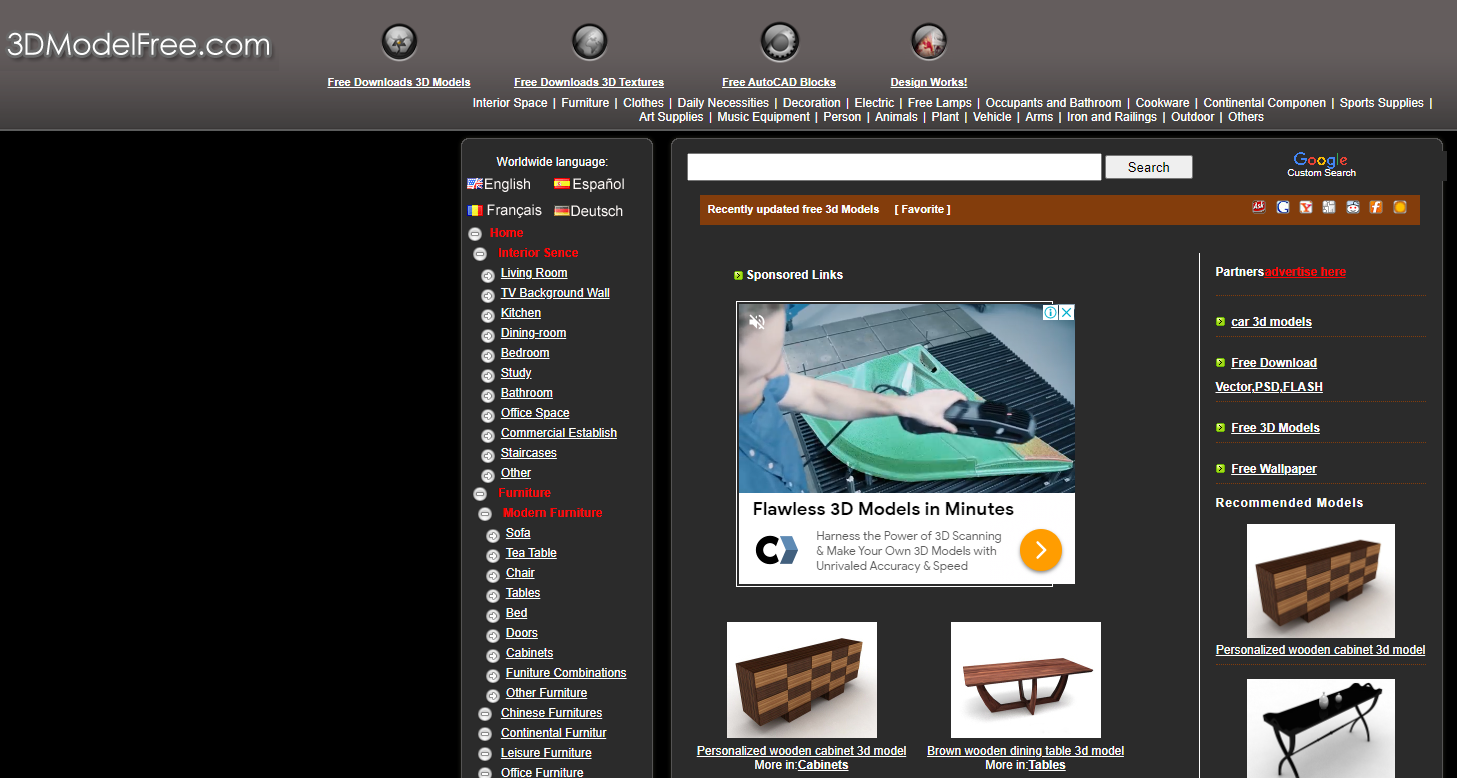1457x778 pixels.
Task: Click the [ Favorite ] link
Action: click(x=922, y=209)
